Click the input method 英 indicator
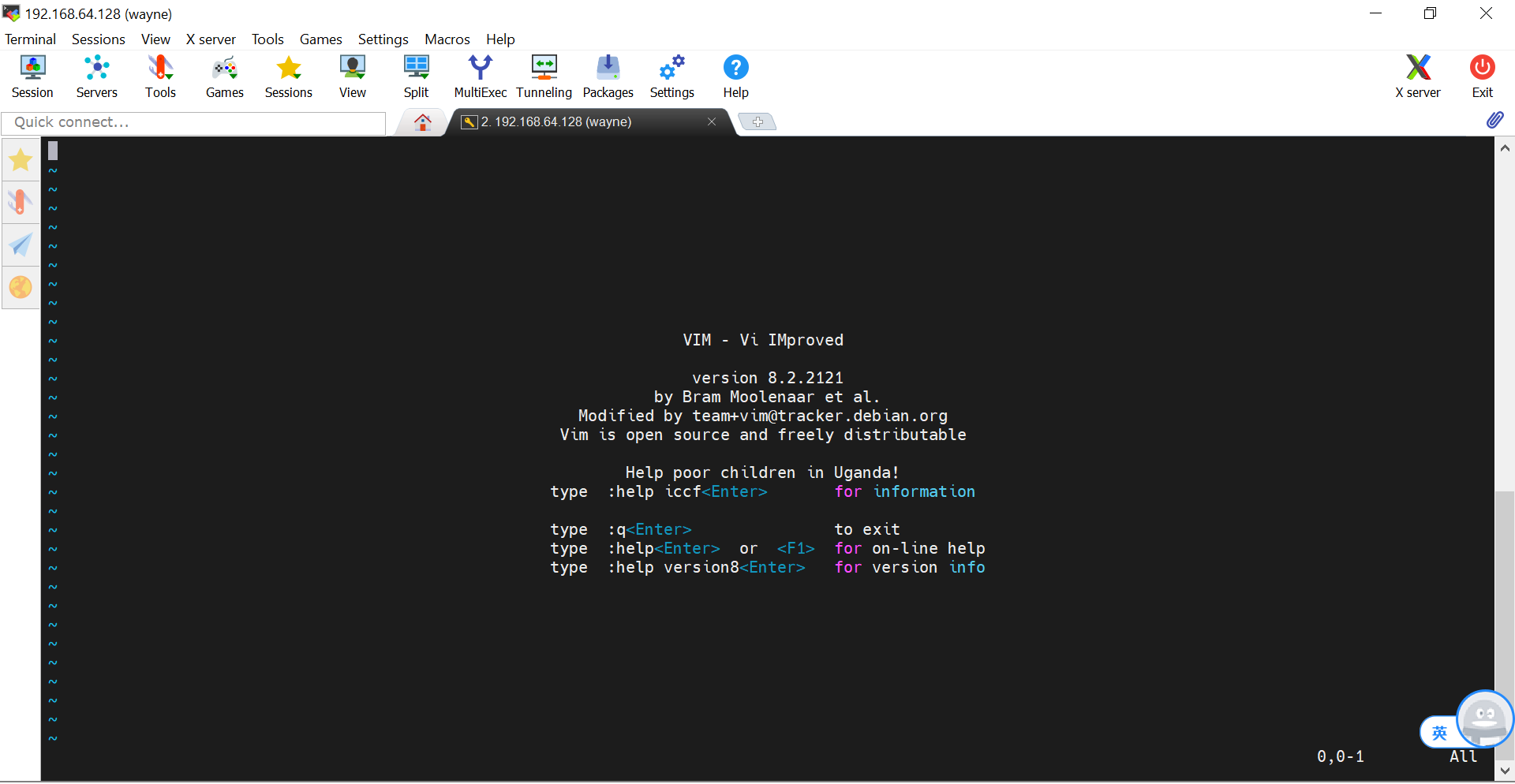The height and width of the screenshot is (784, 1515). (1439, 733)
